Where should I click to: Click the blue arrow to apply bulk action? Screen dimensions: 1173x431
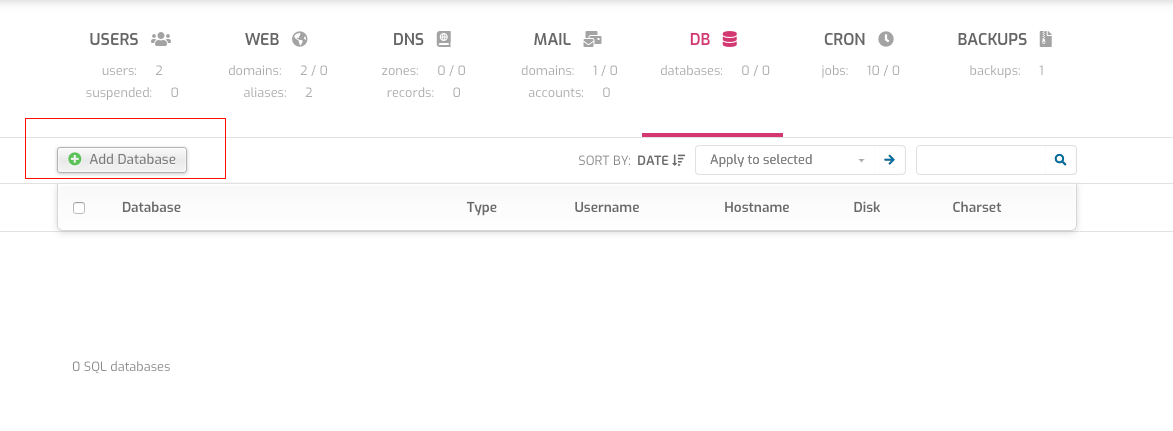[x=889, y=159]
